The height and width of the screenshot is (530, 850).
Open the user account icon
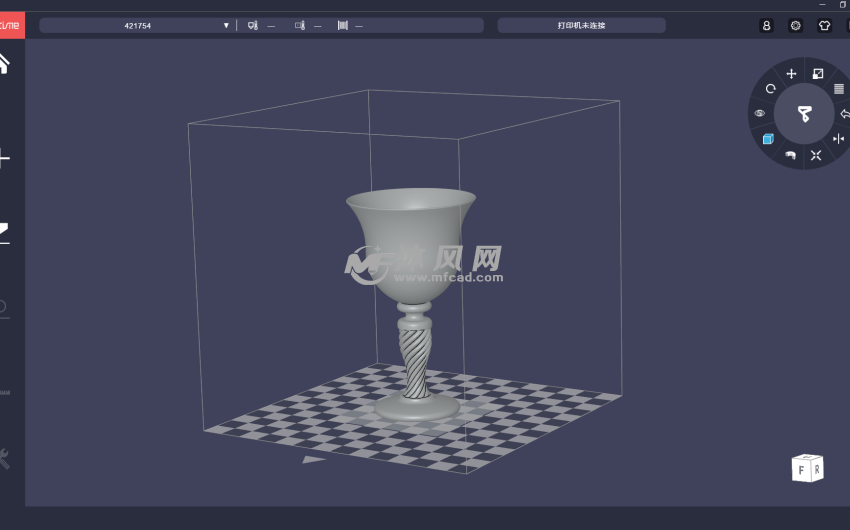(x=767, y=26)
